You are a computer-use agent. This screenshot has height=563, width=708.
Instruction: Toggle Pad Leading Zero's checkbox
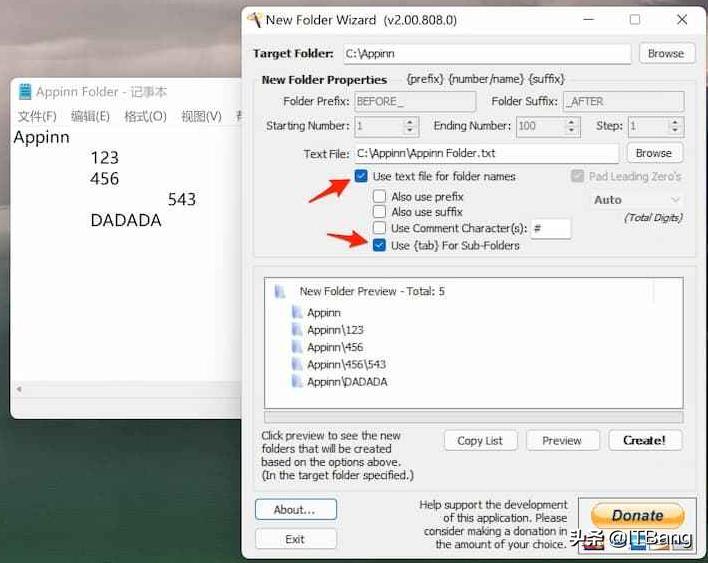click(x=577, y=176)
